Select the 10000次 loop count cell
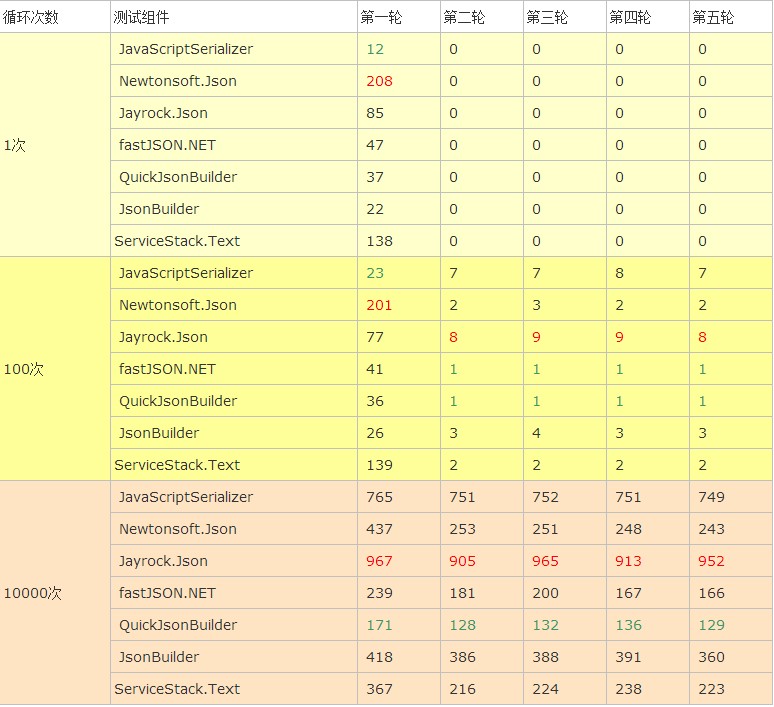The image size is (774, 707). [x=55, y=592]
